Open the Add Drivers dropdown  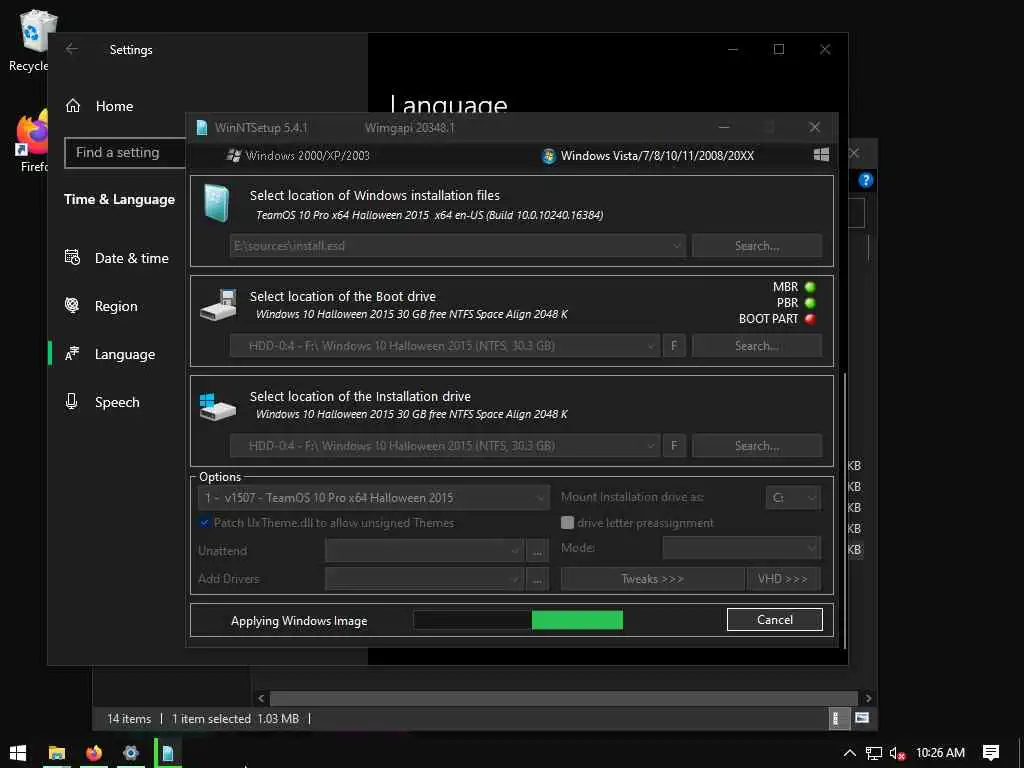tap(424, 579)
